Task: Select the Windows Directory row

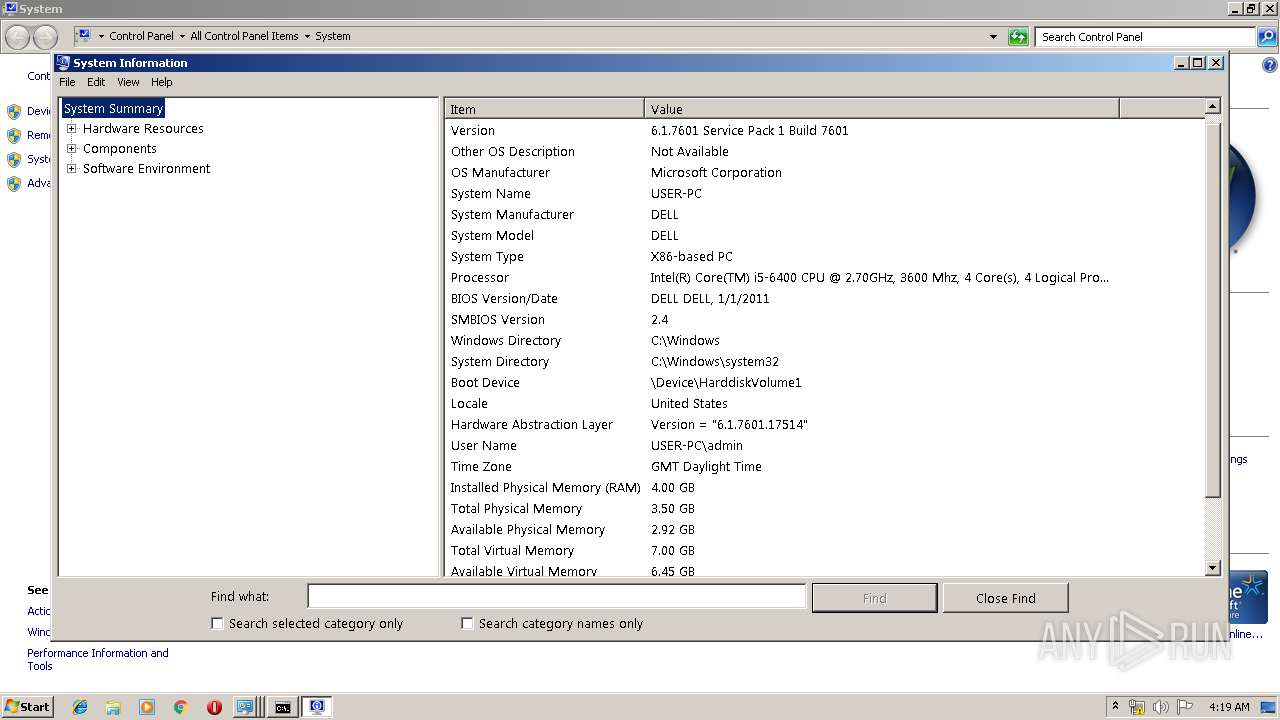Action: tap(825, 340)
